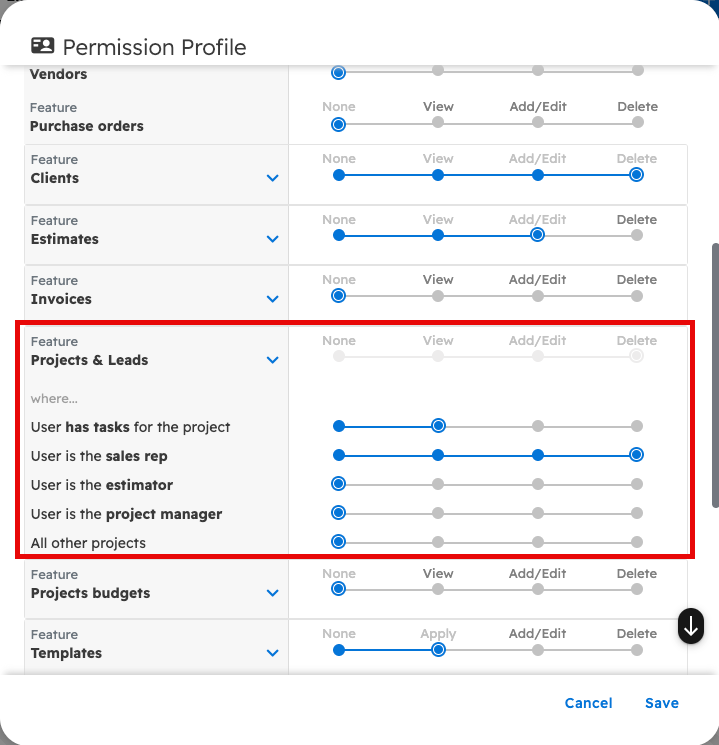719x745 pixels.
Task: Set Purchase orders permission to View
Action: (438, 123)
